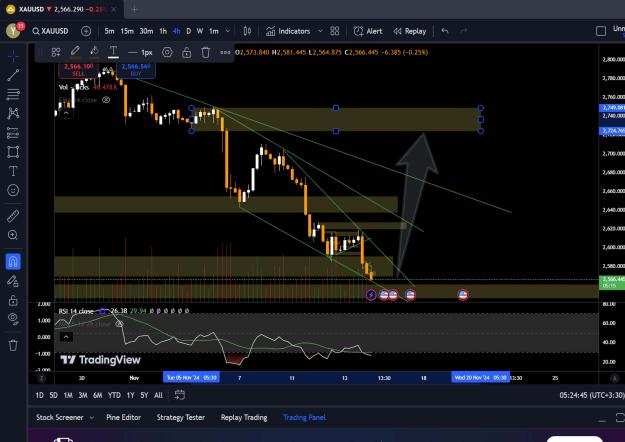
Task: Expand the timeframe interval dropdown chevron
Action: point(228,31)
